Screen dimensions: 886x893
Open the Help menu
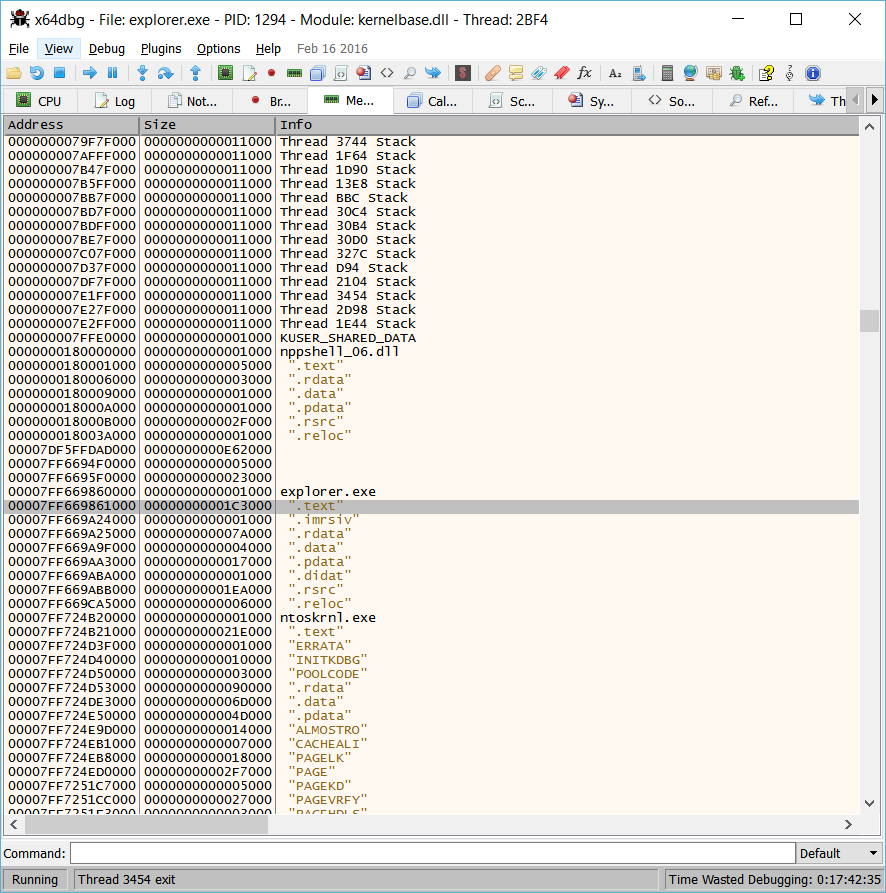click(x=268, y=48)
